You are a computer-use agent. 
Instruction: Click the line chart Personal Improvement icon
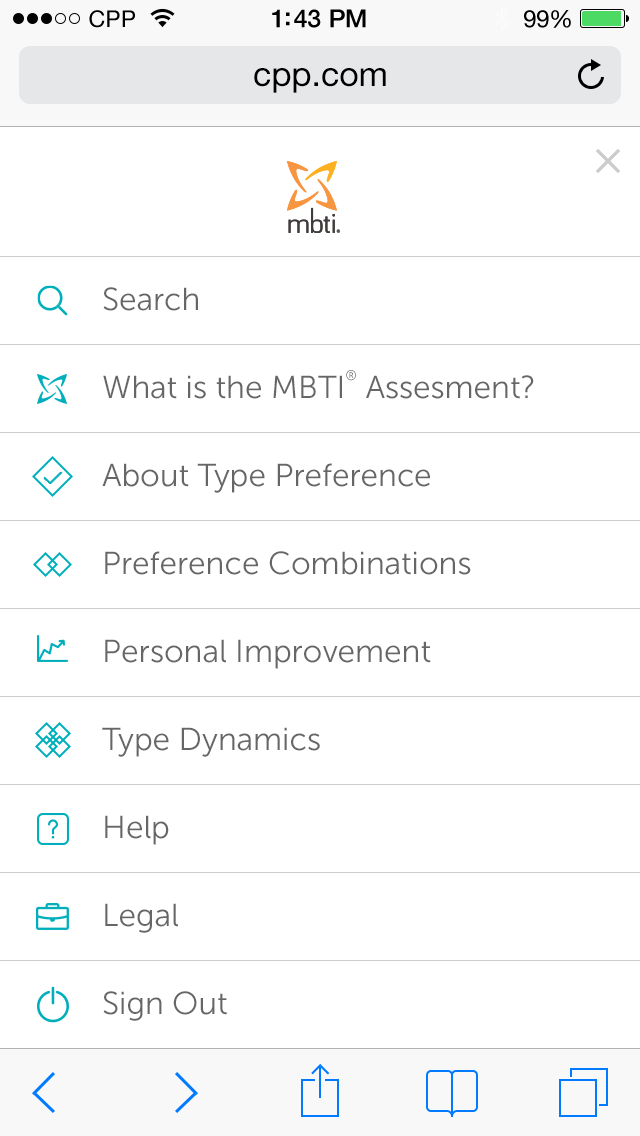52,651
